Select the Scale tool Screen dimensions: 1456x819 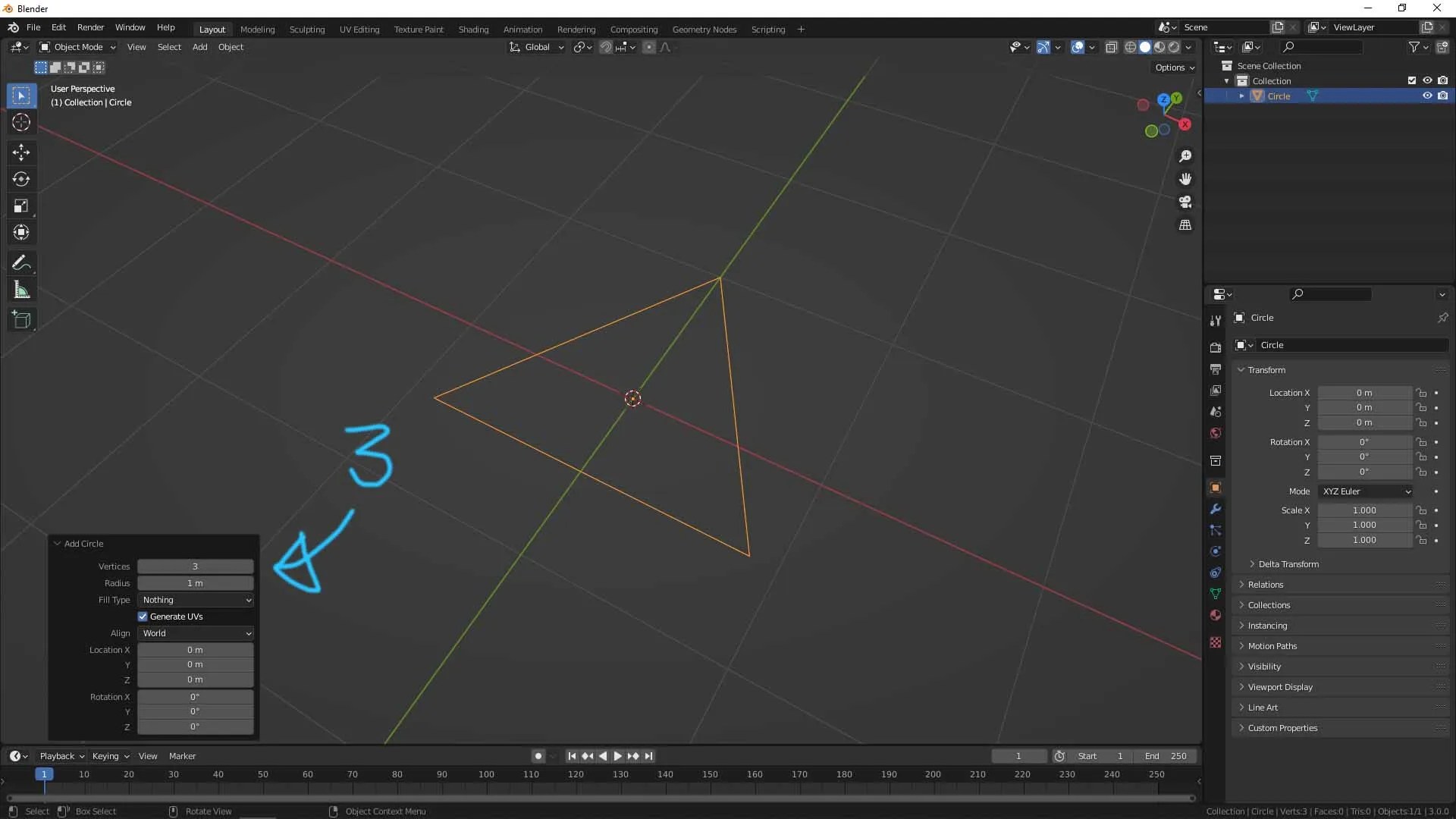(x=20, y=206)
